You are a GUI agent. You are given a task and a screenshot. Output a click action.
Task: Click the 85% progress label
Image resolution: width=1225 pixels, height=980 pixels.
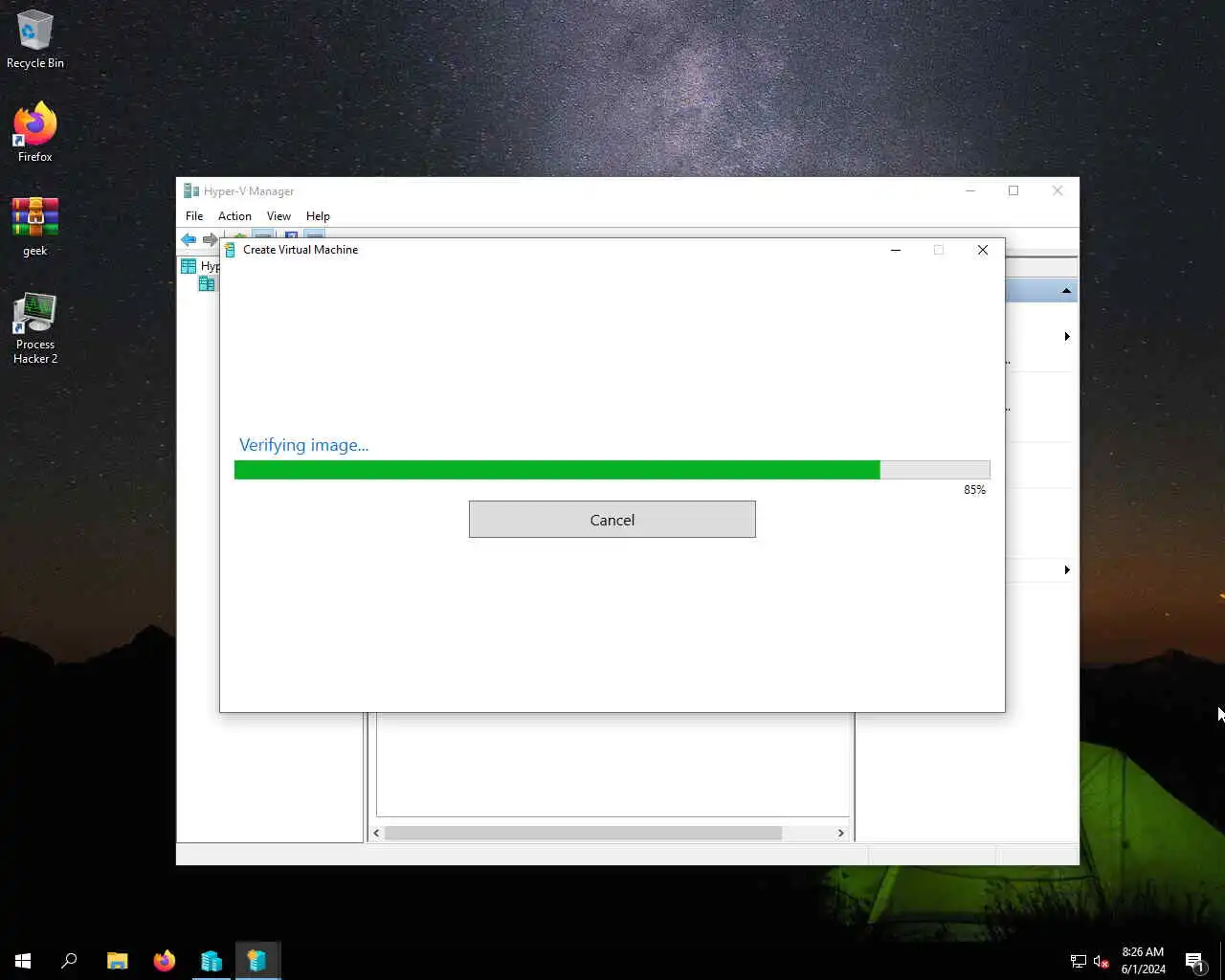pyautogui.click(x=974, y=490)
